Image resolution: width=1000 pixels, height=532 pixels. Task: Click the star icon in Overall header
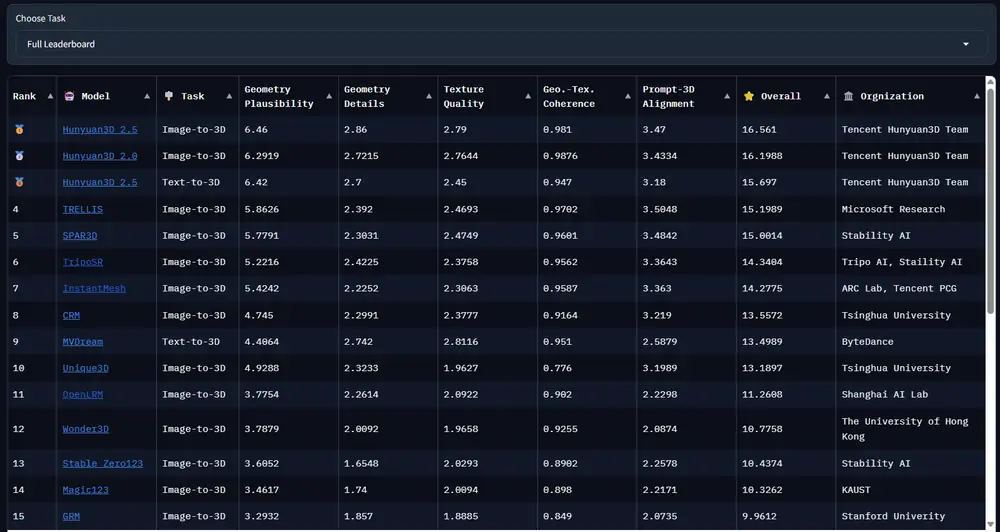749,97
